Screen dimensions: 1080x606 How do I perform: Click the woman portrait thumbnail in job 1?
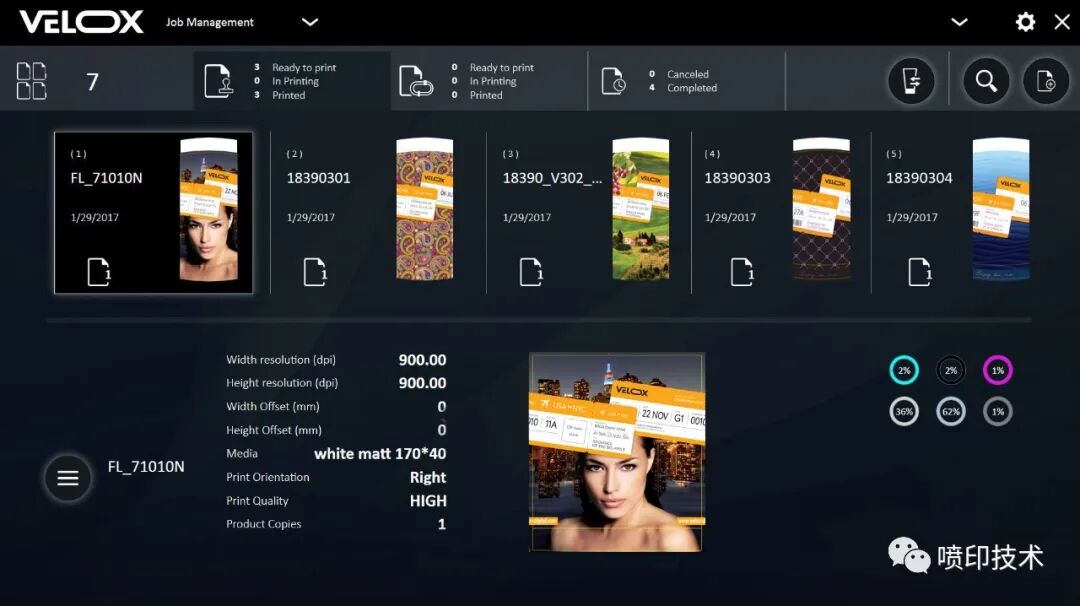[209, 209]
